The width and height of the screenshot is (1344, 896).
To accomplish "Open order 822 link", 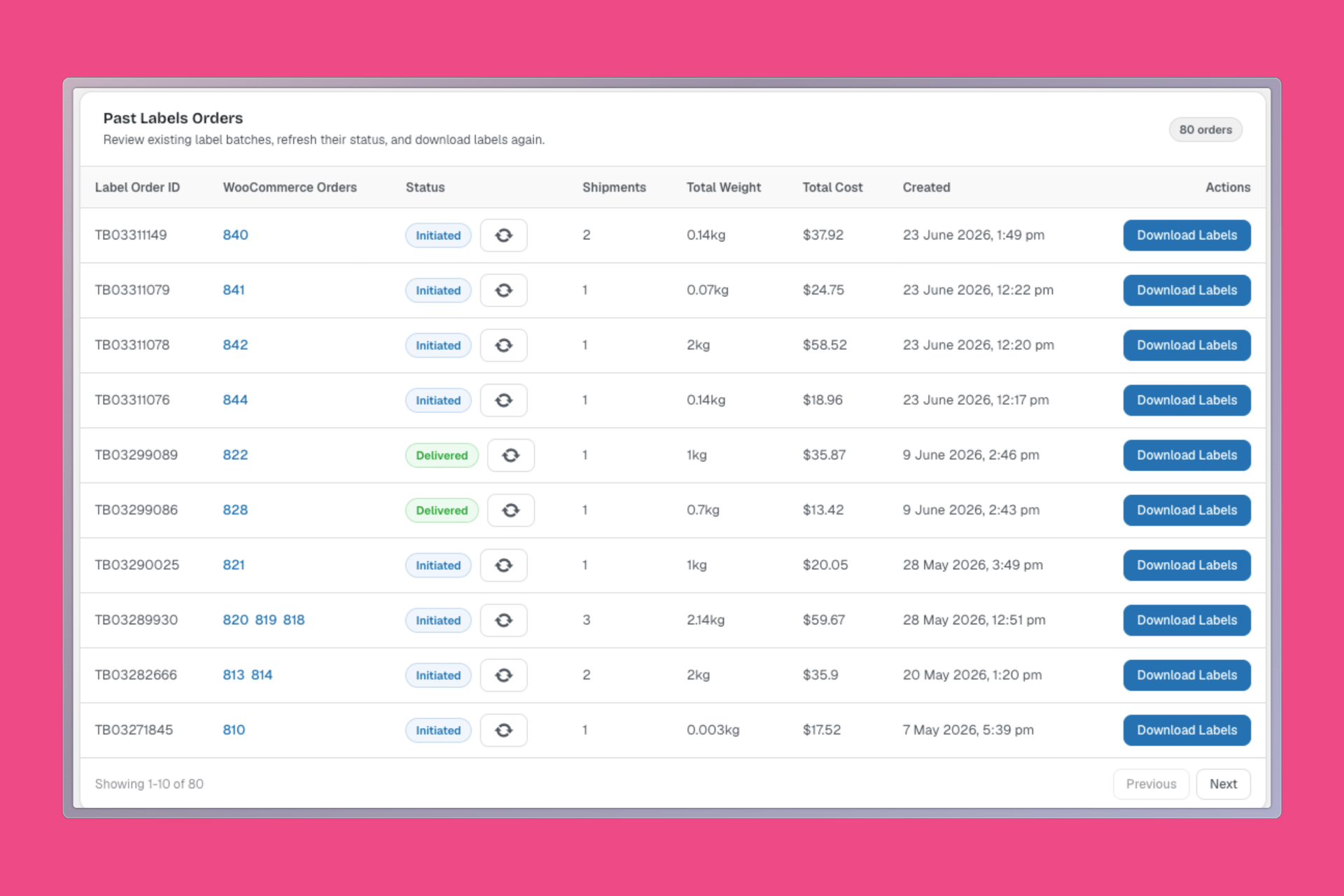I will pos(235,455).
